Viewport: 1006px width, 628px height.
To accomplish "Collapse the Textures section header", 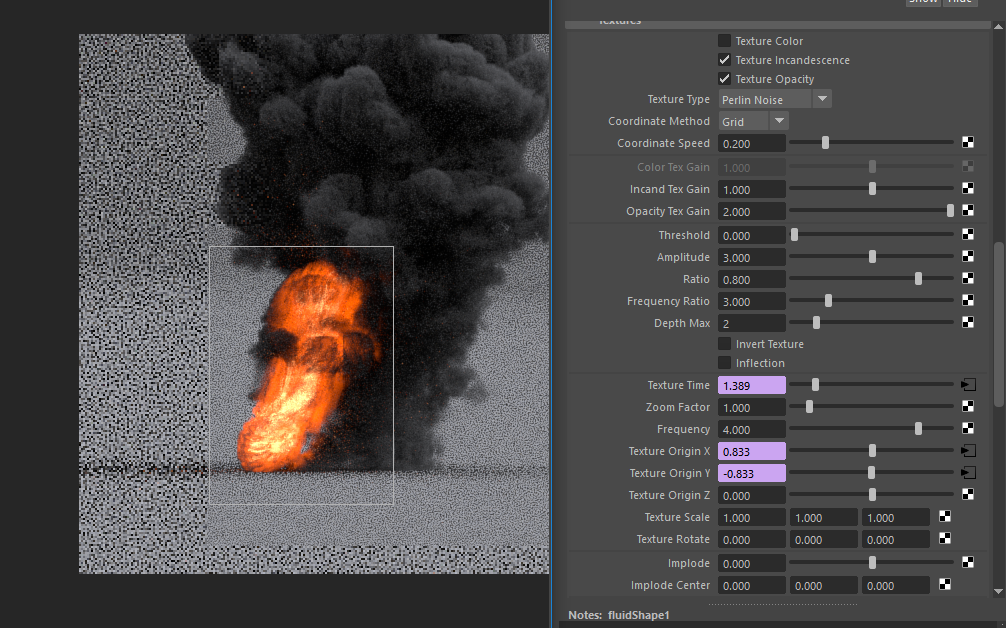I will click(x=620, y=19).
